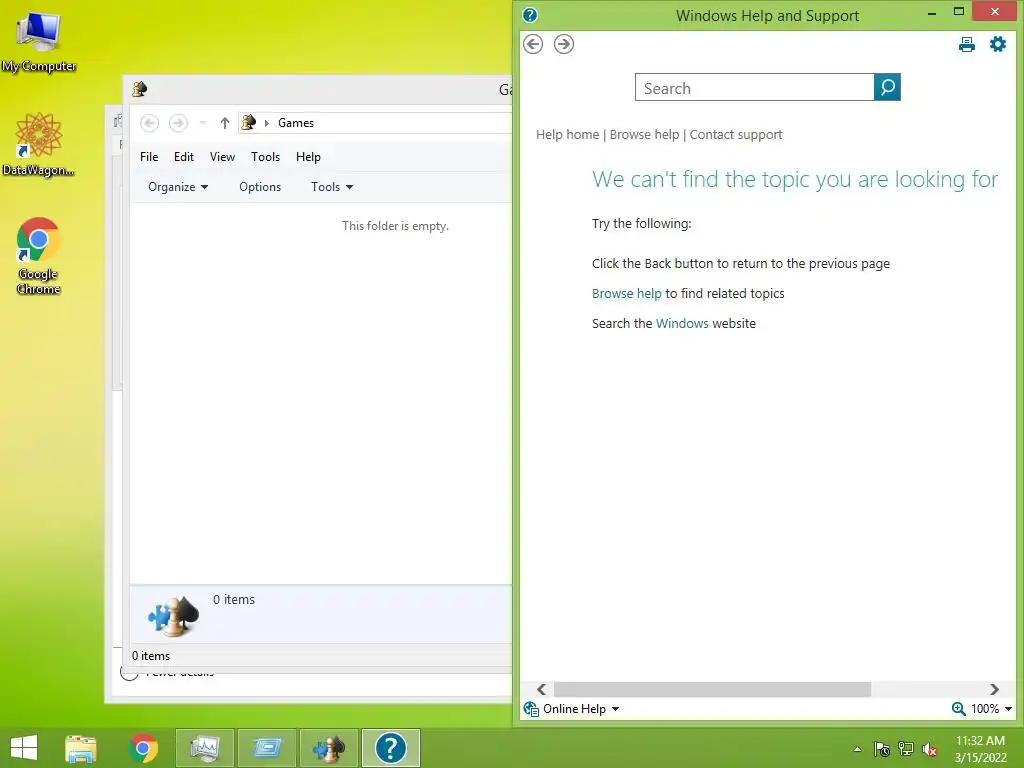Switch to Help and Support taskbar button
Viewport: 1024px width, 768px height.
coord(391,748)
